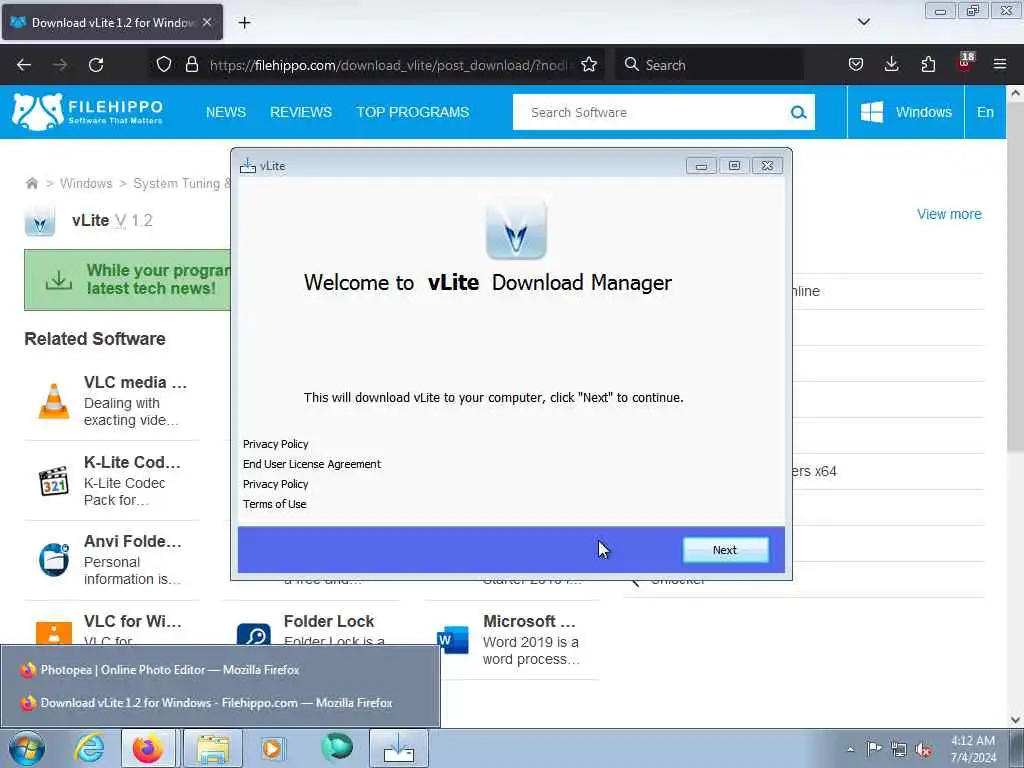Click the Firefox Search box

pyautogui.click(x=709, y=65)
